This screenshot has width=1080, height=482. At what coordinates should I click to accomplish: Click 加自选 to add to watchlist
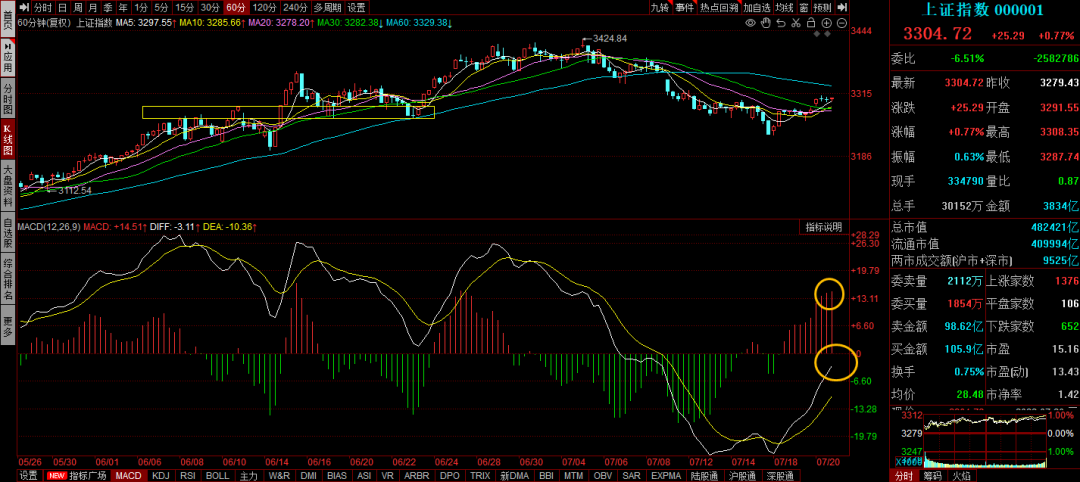point(756,8)
